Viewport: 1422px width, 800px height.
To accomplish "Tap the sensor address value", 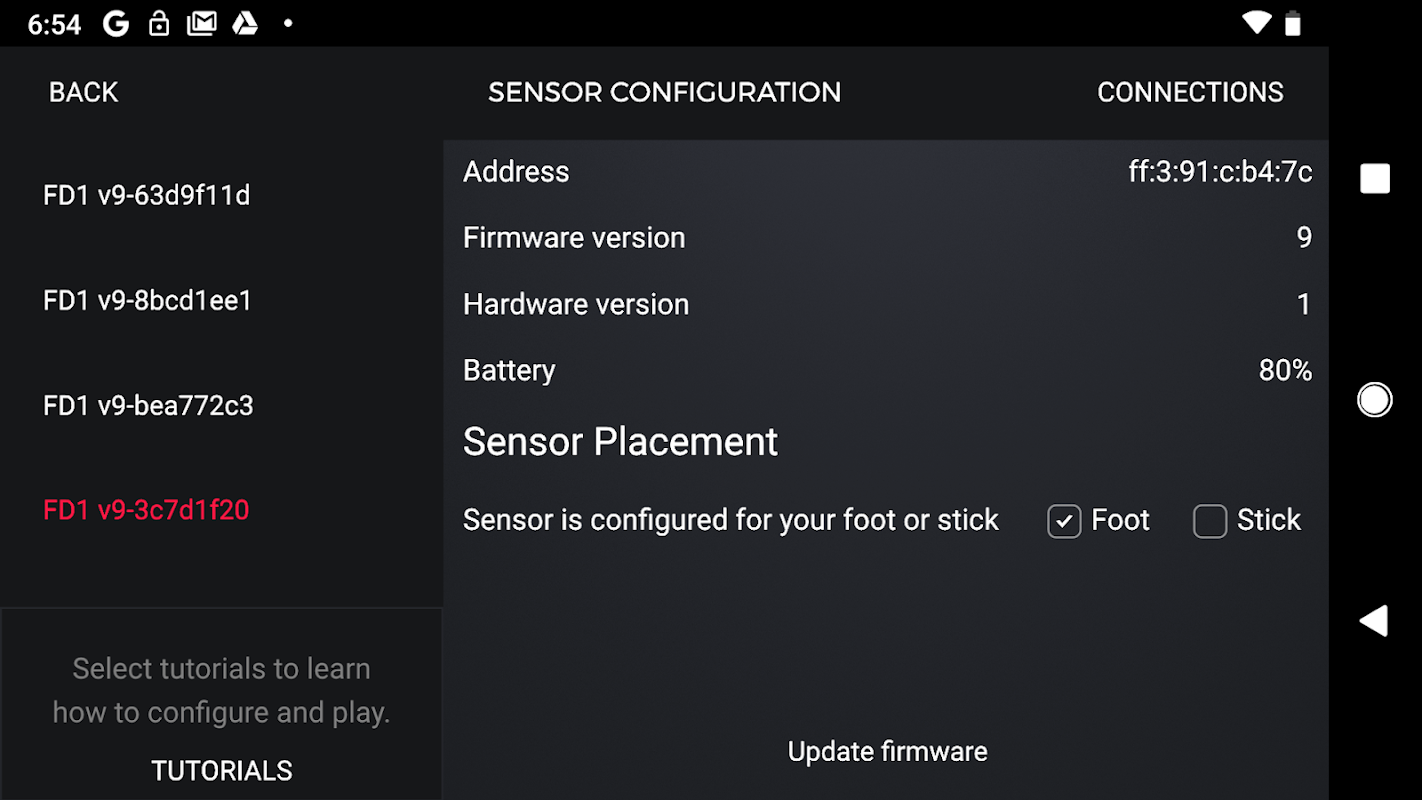I will coord(1220,172).
